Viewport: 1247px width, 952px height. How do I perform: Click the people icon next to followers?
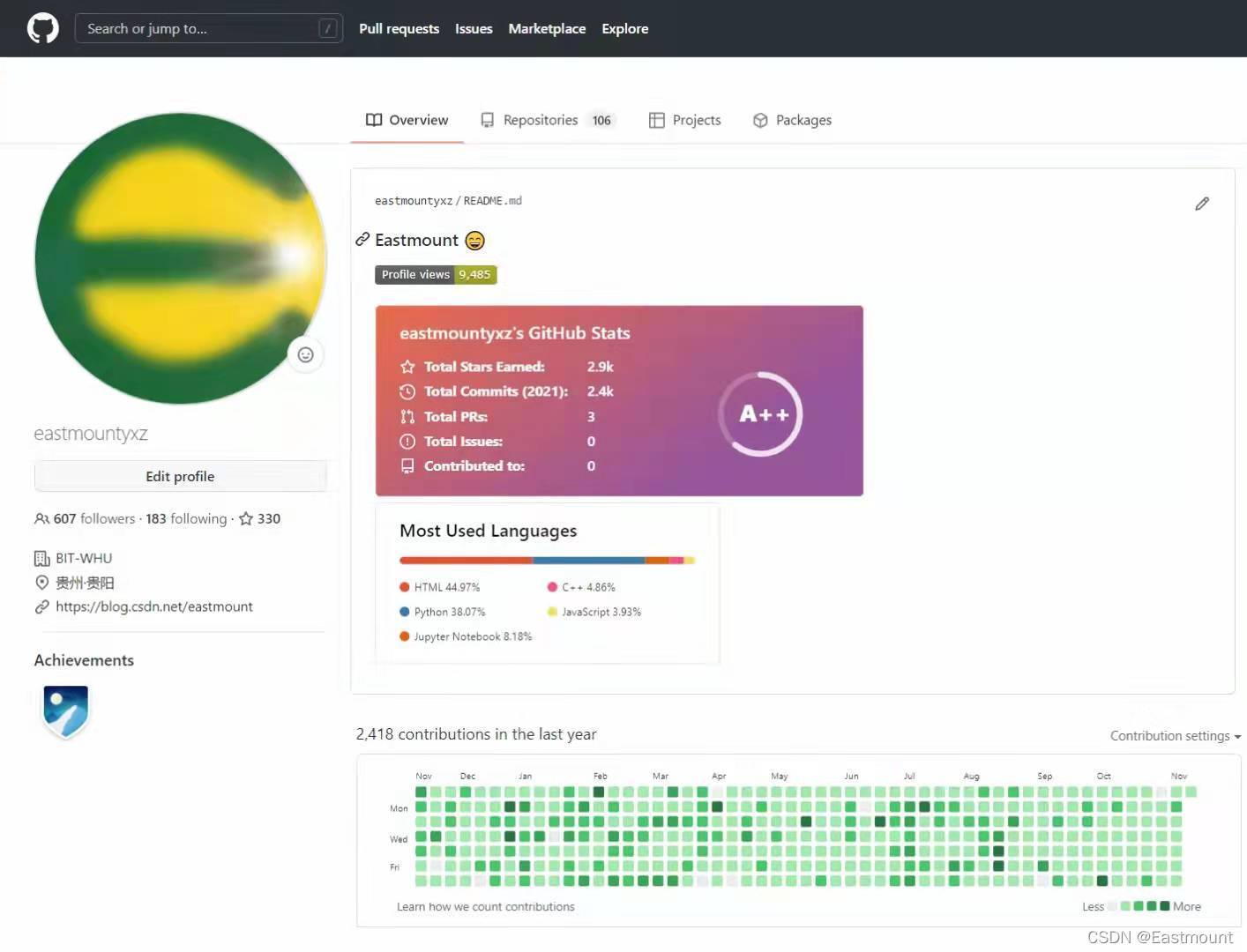(41, 518)
